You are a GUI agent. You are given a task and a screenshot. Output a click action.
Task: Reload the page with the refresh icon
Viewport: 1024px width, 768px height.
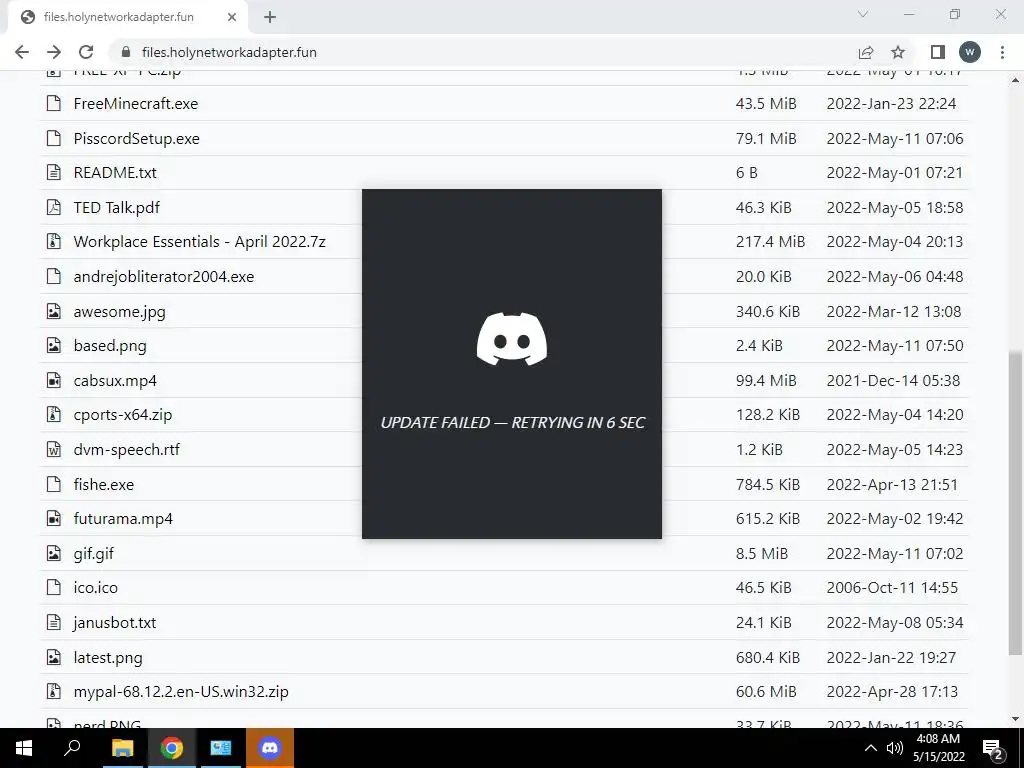86,52
